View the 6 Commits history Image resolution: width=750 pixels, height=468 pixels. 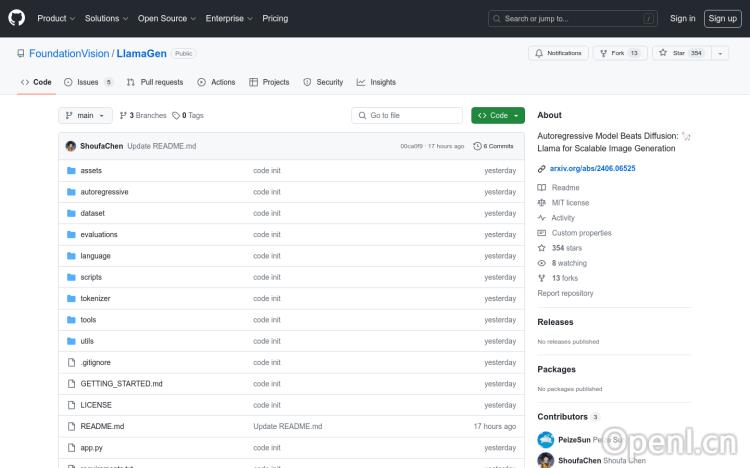(494, 146)
